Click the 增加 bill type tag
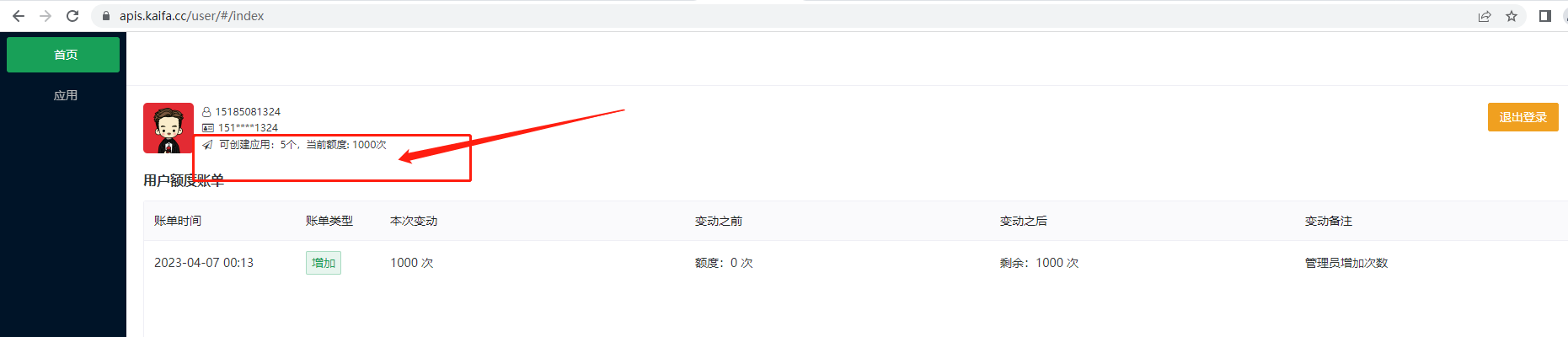 pyautogui.click(x=324, y=263)
